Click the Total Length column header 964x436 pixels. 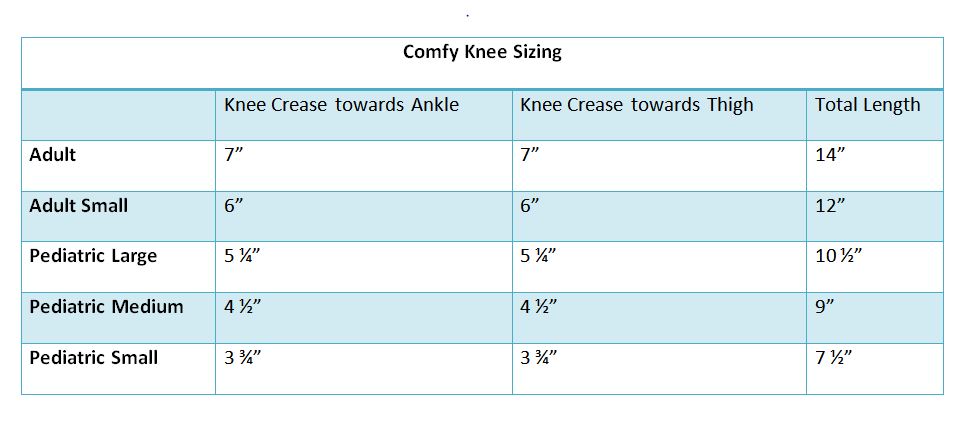click(x=867, y=105)
